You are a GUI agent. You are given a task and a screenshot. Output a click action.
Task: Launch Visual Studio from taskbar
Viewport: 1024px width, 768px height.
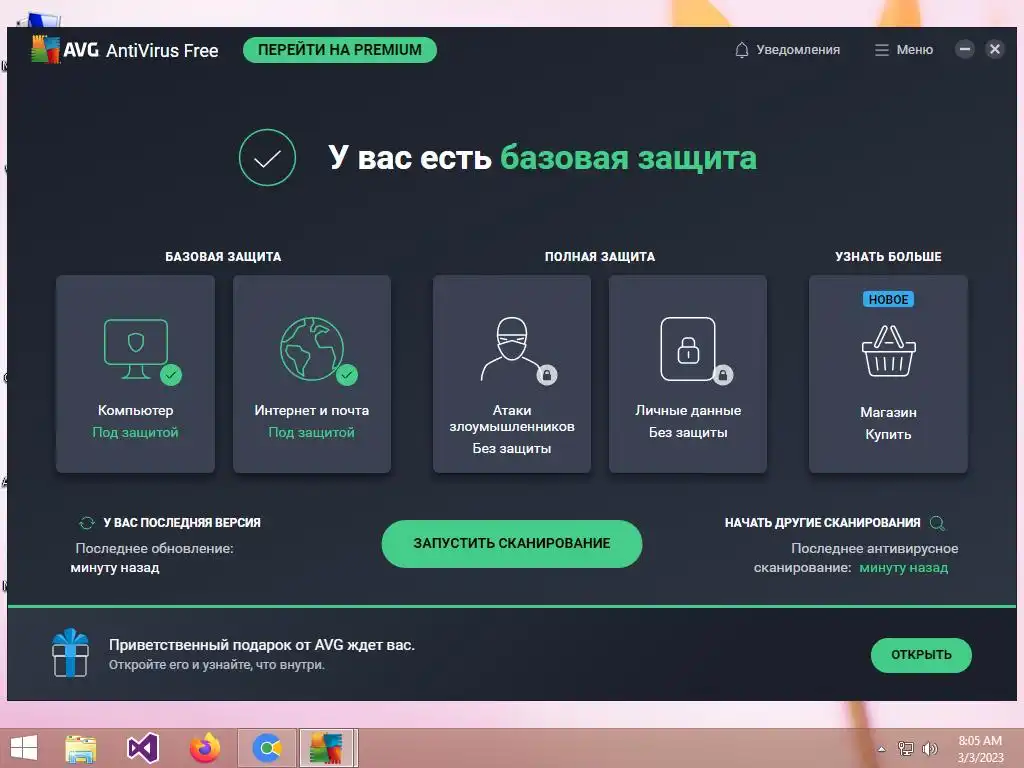point(143,748)
